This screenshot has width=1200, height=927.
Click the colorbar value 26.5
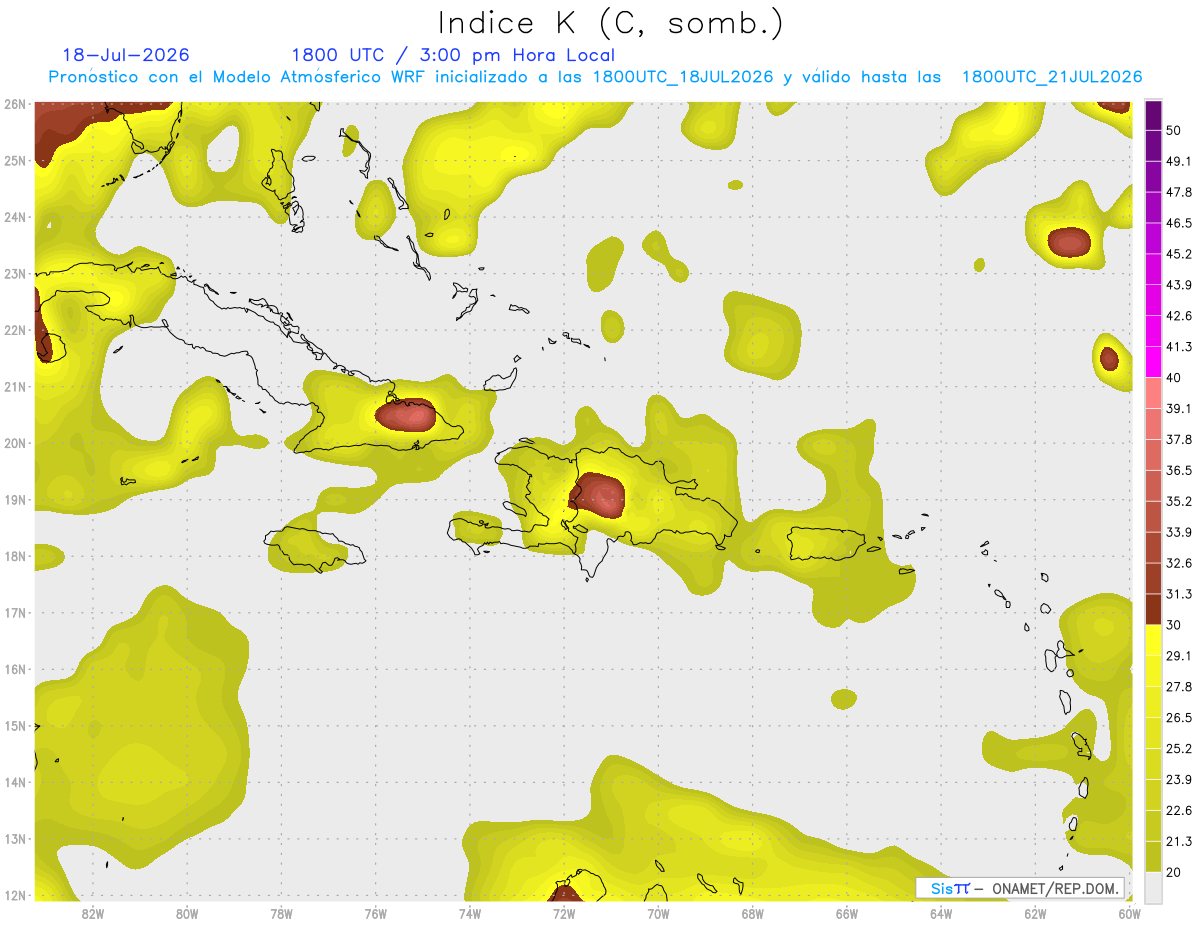pyautogui.click(x=1179, y=718)
